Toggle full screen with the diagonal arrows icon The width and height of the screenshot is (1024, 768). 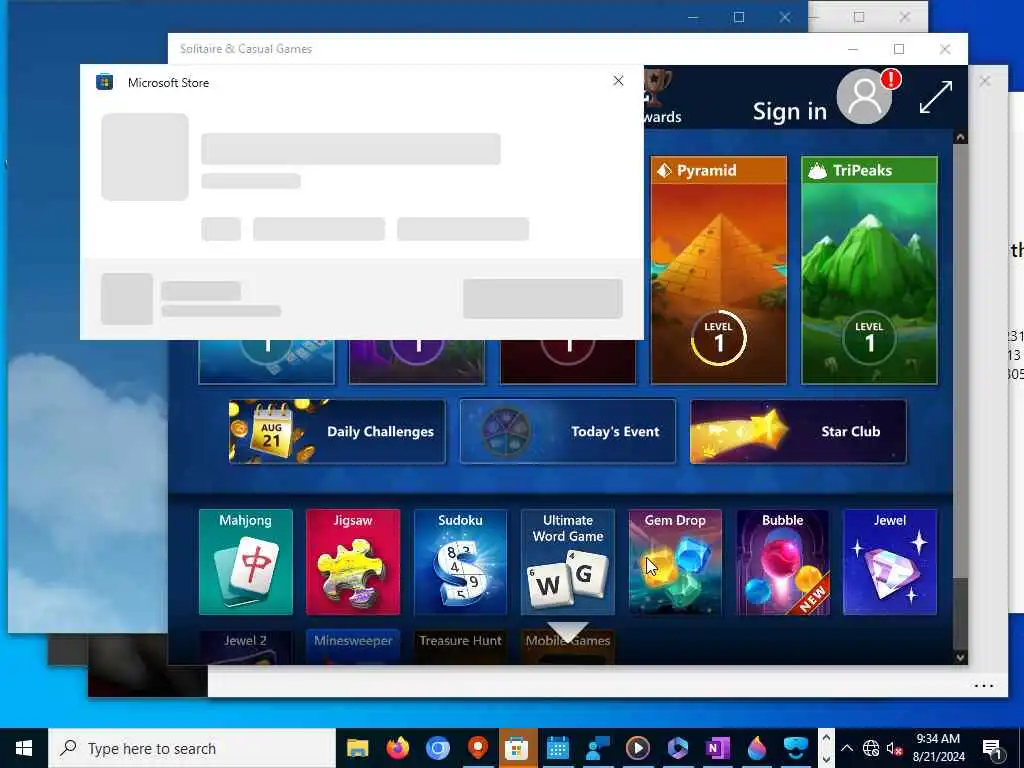tap(935, 97)
